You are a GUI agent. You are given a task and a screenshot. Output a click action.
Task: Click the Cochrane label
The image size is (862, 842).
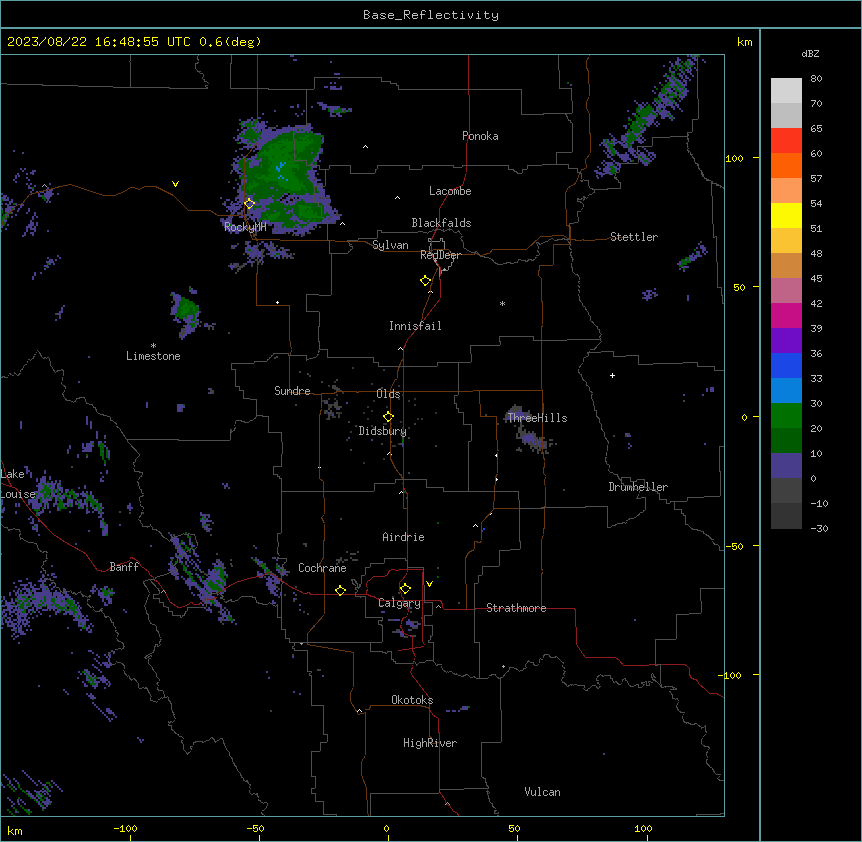tap(322, 568)
